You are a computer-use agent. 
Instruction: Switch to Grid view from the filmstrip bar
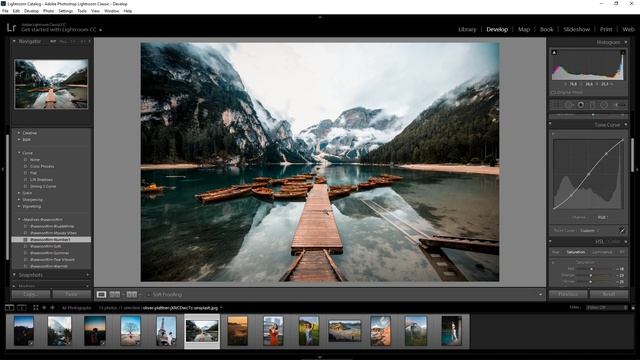(36, 308)
